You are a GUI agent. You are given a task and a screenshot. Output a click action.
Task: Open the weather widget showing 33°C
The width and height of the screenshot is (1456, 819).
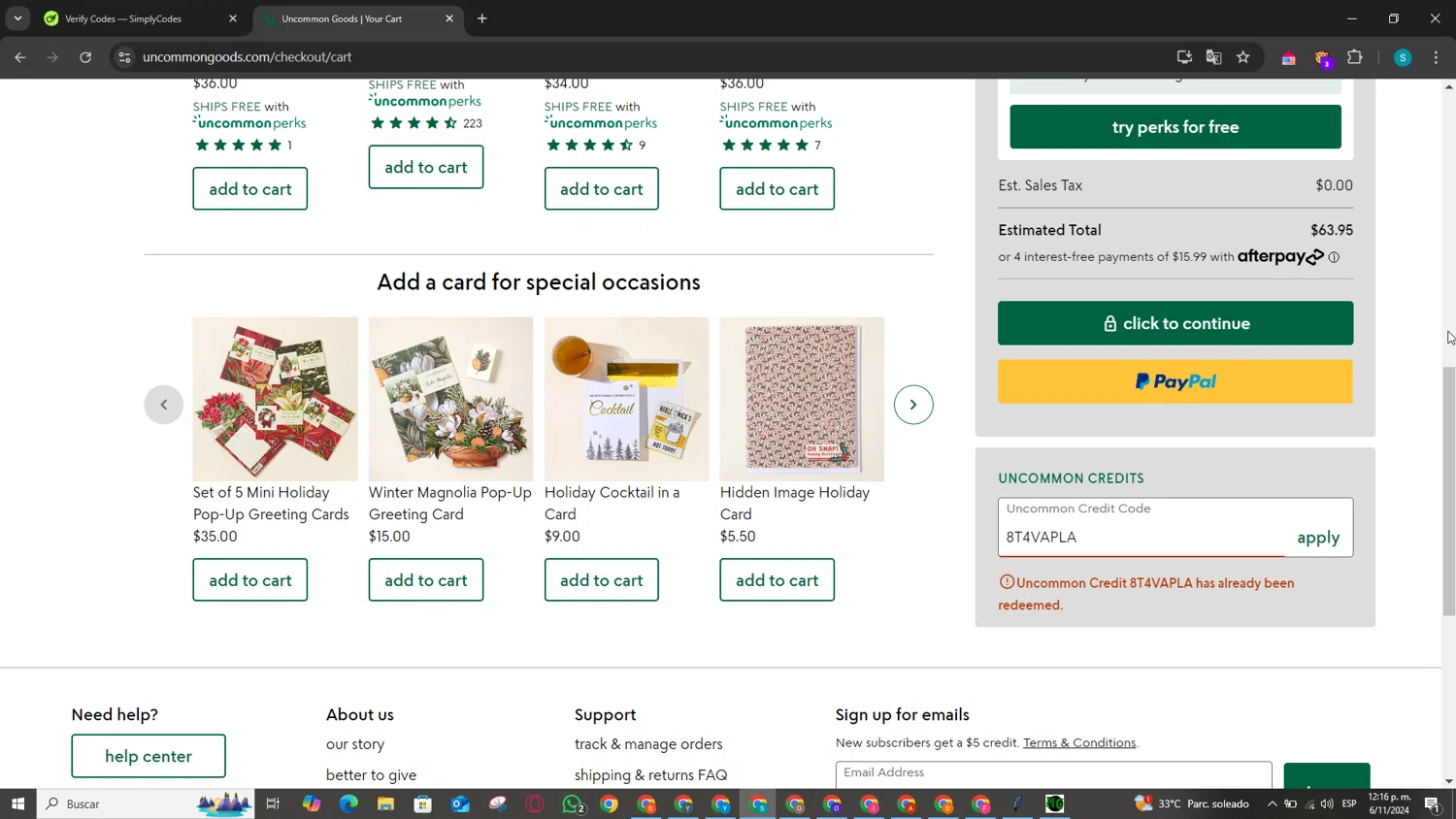(x=1192, y=803)
